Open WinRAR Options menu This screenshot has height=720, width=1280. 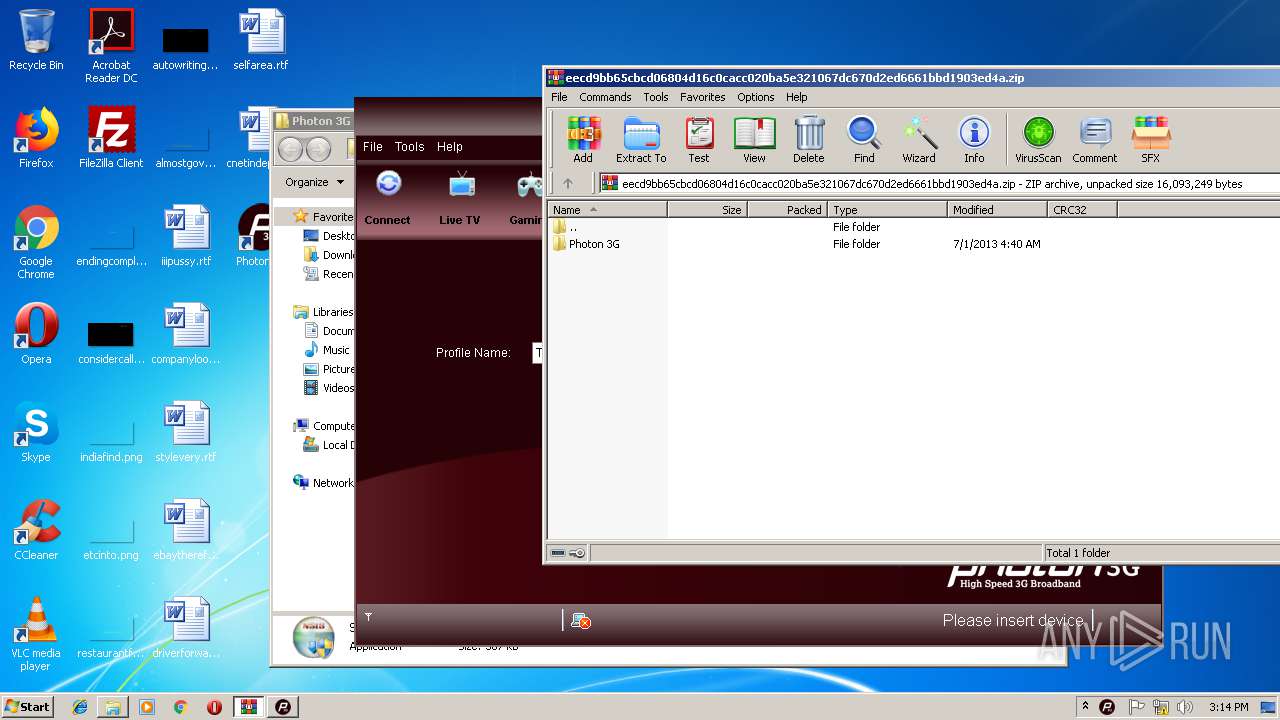pyautogui.click(x=756, y=97)
